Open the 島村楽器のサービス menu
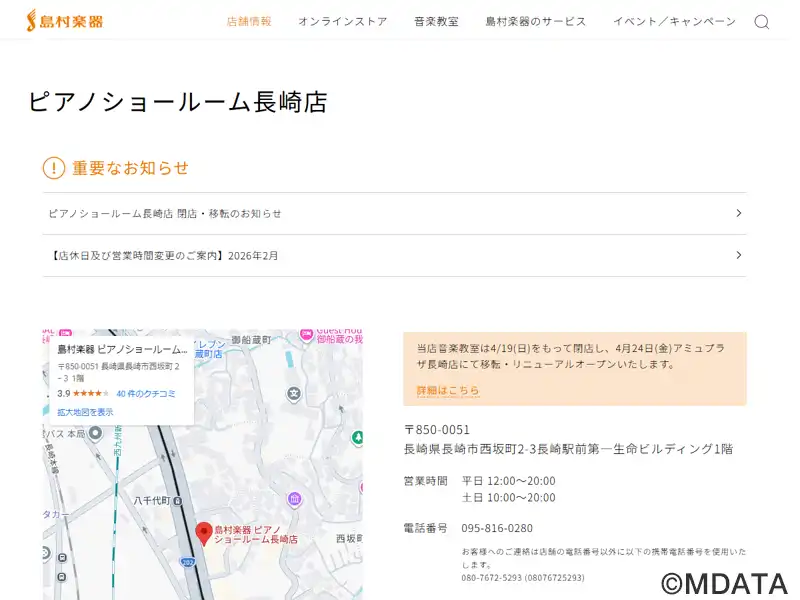This screenshot has height=600, width=800. pos(536,21)
